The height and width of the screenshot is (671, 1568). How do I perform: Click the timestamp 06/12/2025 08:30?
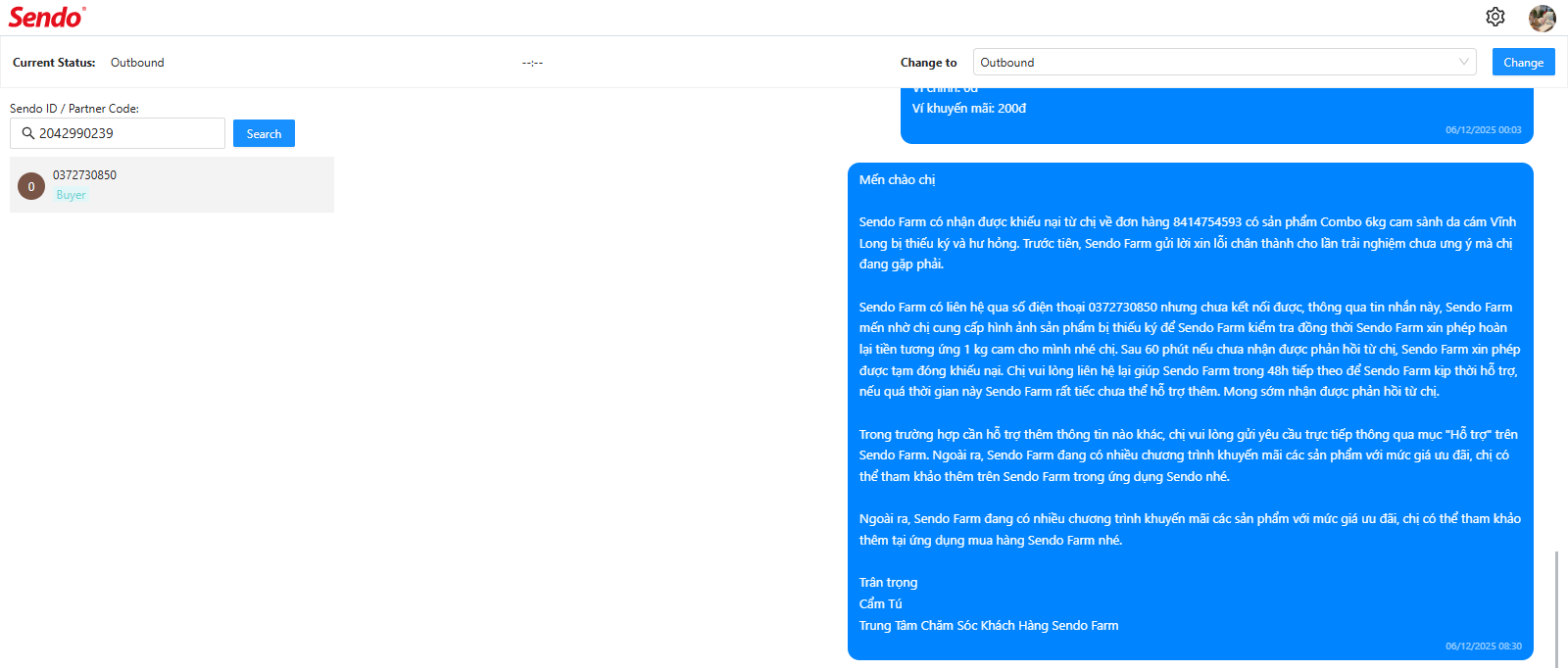(x=1484, y=647)
